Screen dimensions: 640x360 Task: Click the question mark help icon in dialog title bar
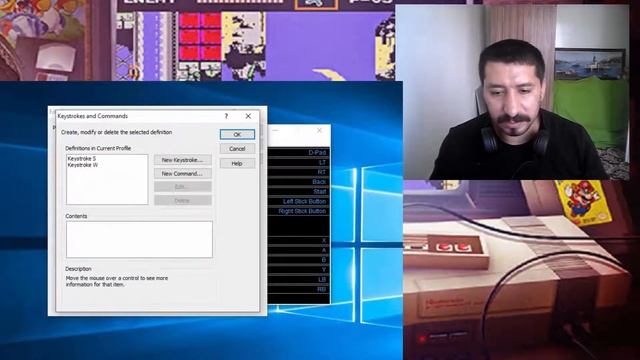tap(227, 116)
